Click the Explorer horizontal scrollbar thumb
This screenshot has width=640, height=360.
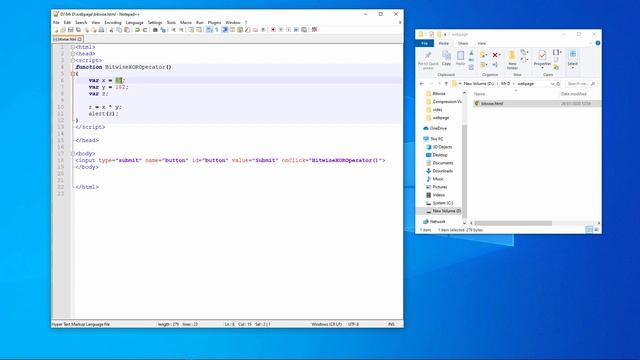pos(513,223)
